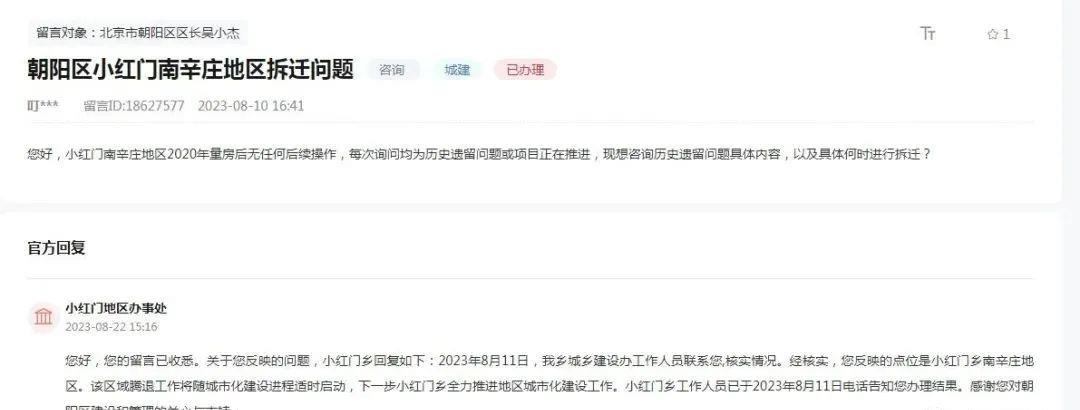Screen dimensions: 1080x410
Task: Select the 城建 tag
Action: pos(457,70)
